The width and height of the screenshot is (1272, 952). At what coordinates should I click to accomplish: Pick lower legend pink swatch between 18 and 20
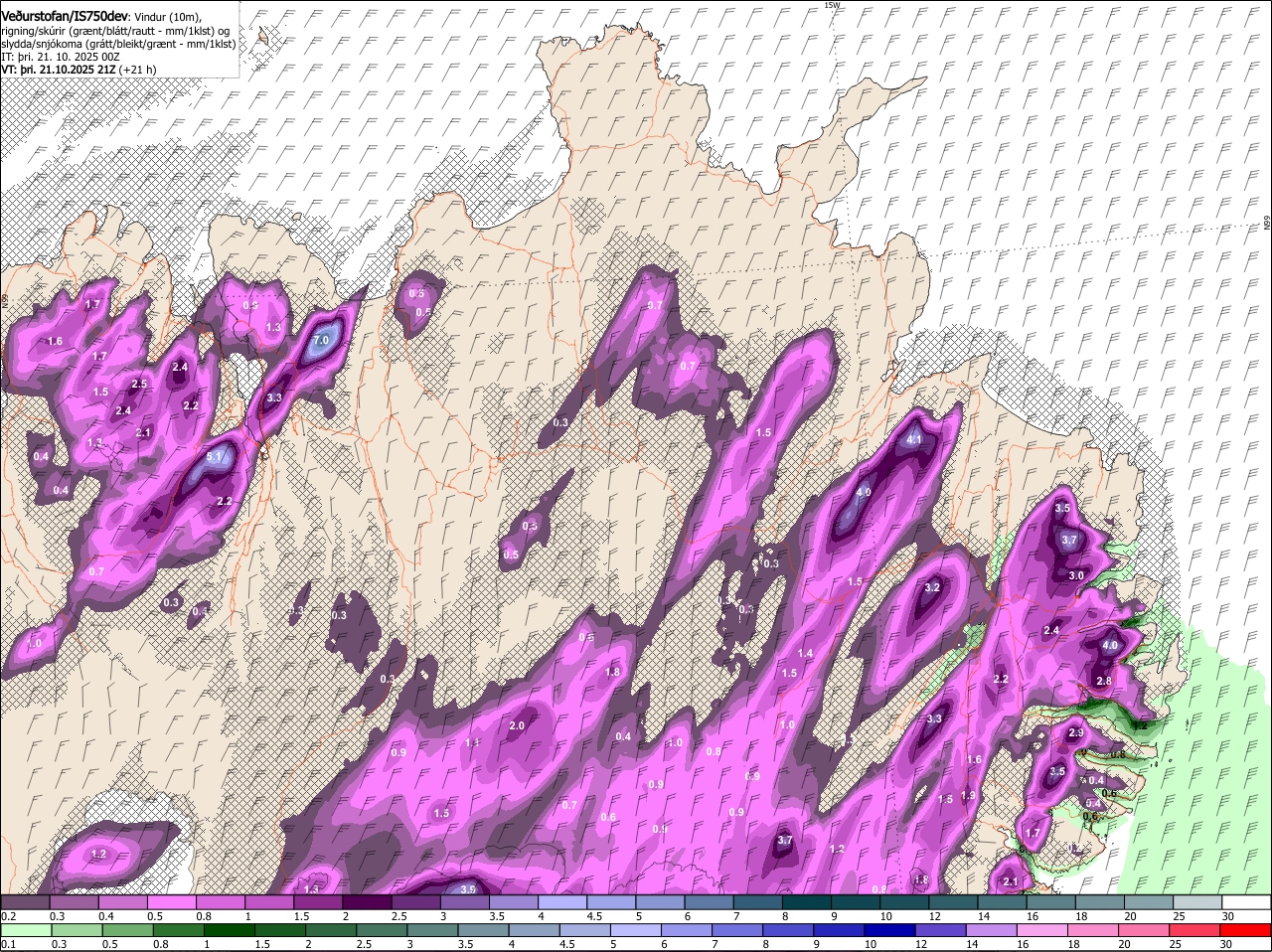(x=1092, y=930)
